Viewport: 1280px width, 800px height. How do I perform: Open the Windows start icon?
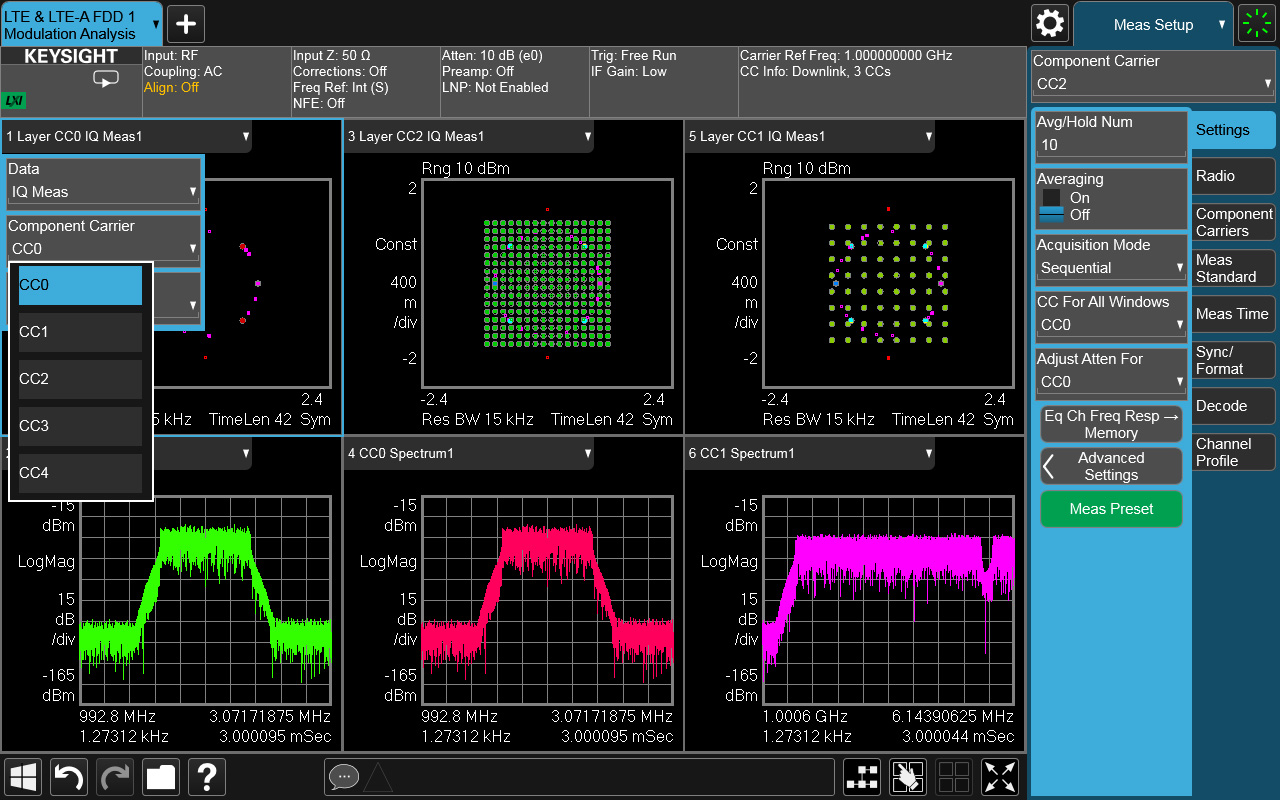pos(23,777)
